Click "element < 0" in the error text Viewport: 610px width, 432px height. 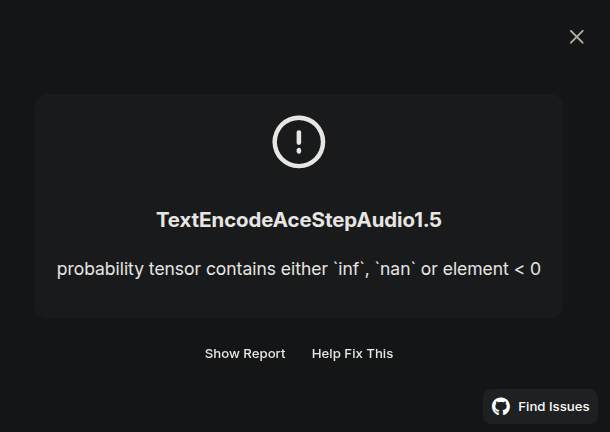click(491, 269)
